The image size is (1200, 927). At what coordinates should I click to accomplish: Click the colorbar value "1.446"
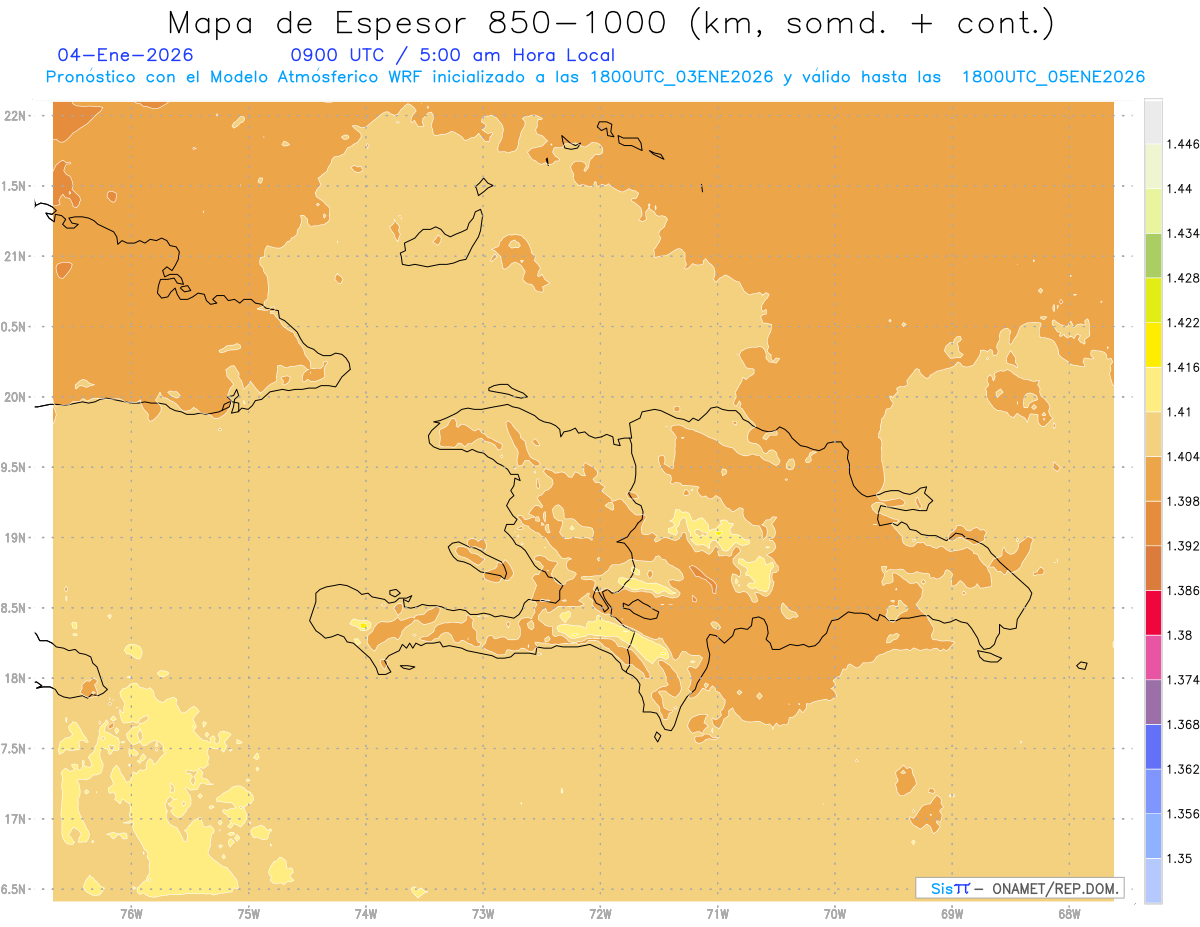1185,144
